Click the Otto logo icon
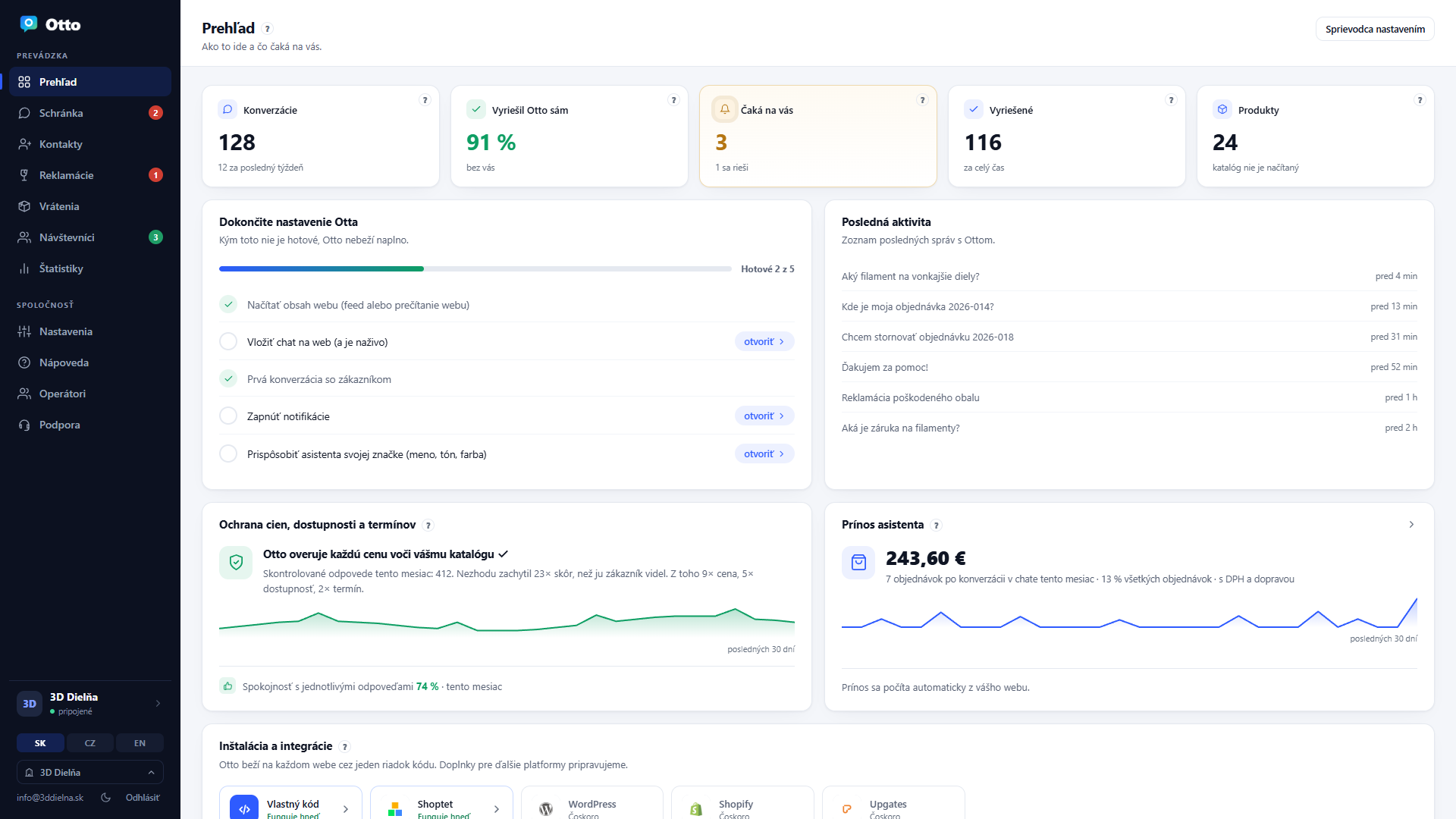The height and width of the screenshot is (819, 1456). click(x=29, y=24)
